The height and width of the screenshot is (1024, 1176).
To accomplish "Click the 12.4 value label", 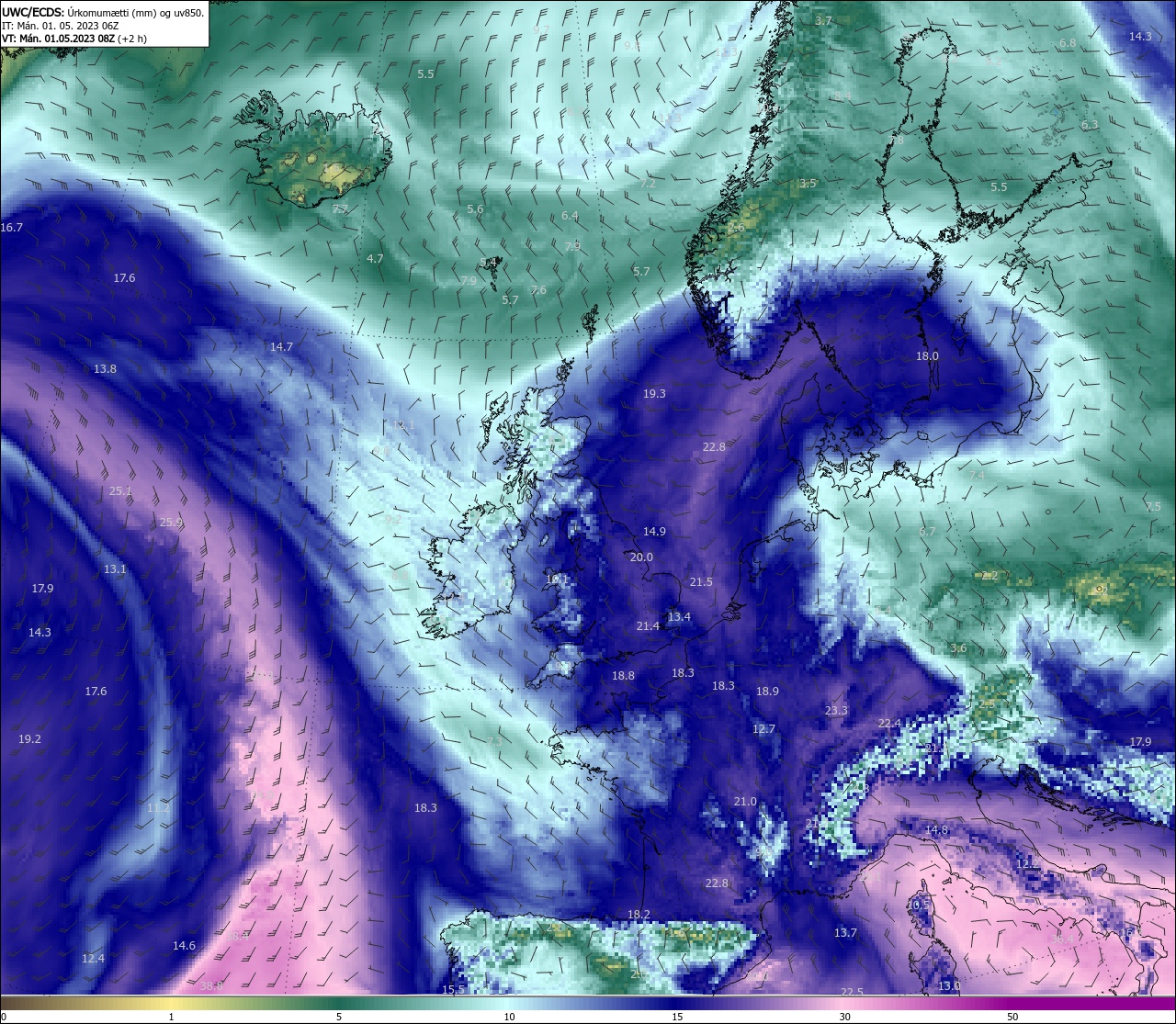I will pyautogui.click(x=93, y=958).
